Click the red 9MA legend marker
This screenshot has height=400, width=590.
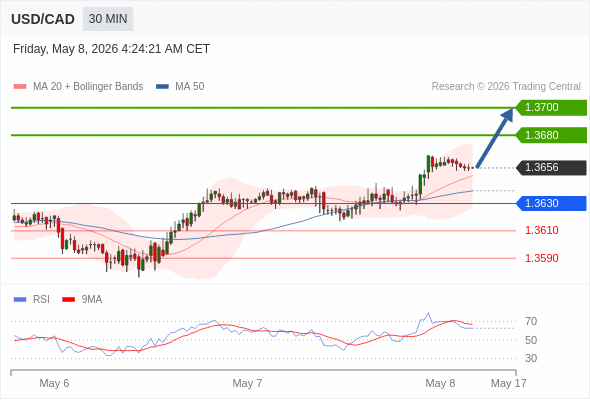coord(68,300)
